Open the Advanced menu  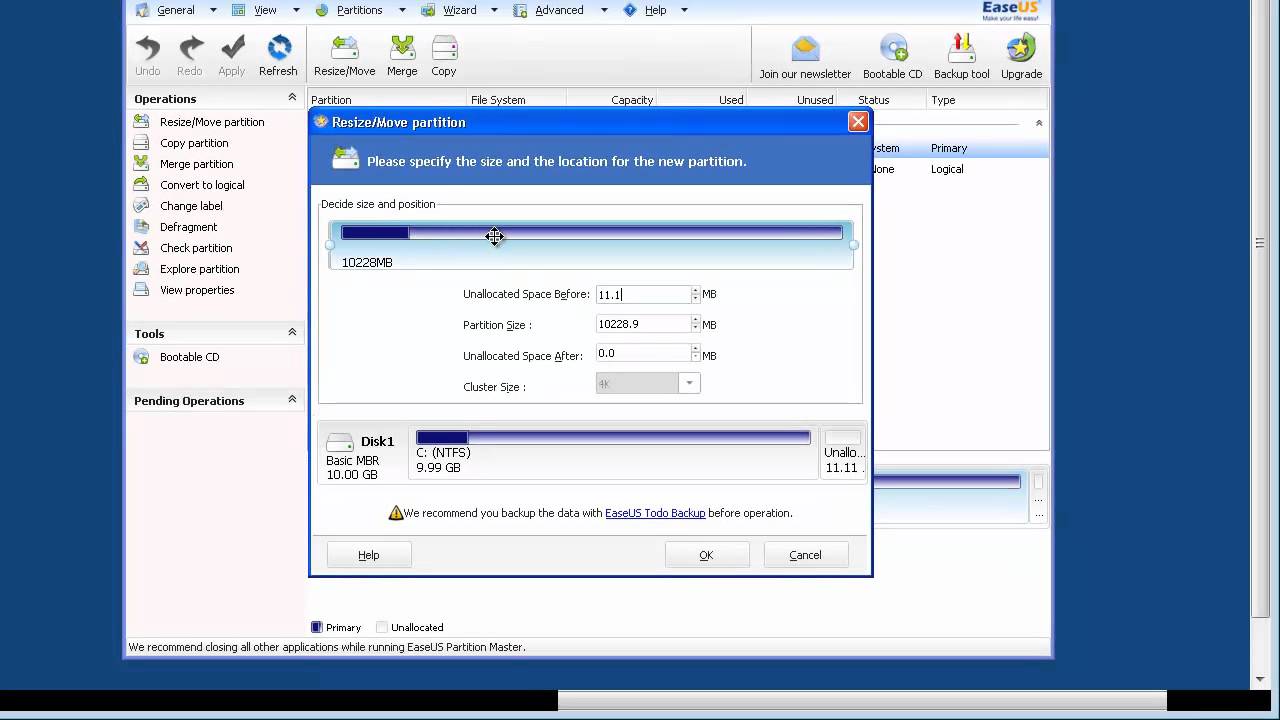pos(559,10)
